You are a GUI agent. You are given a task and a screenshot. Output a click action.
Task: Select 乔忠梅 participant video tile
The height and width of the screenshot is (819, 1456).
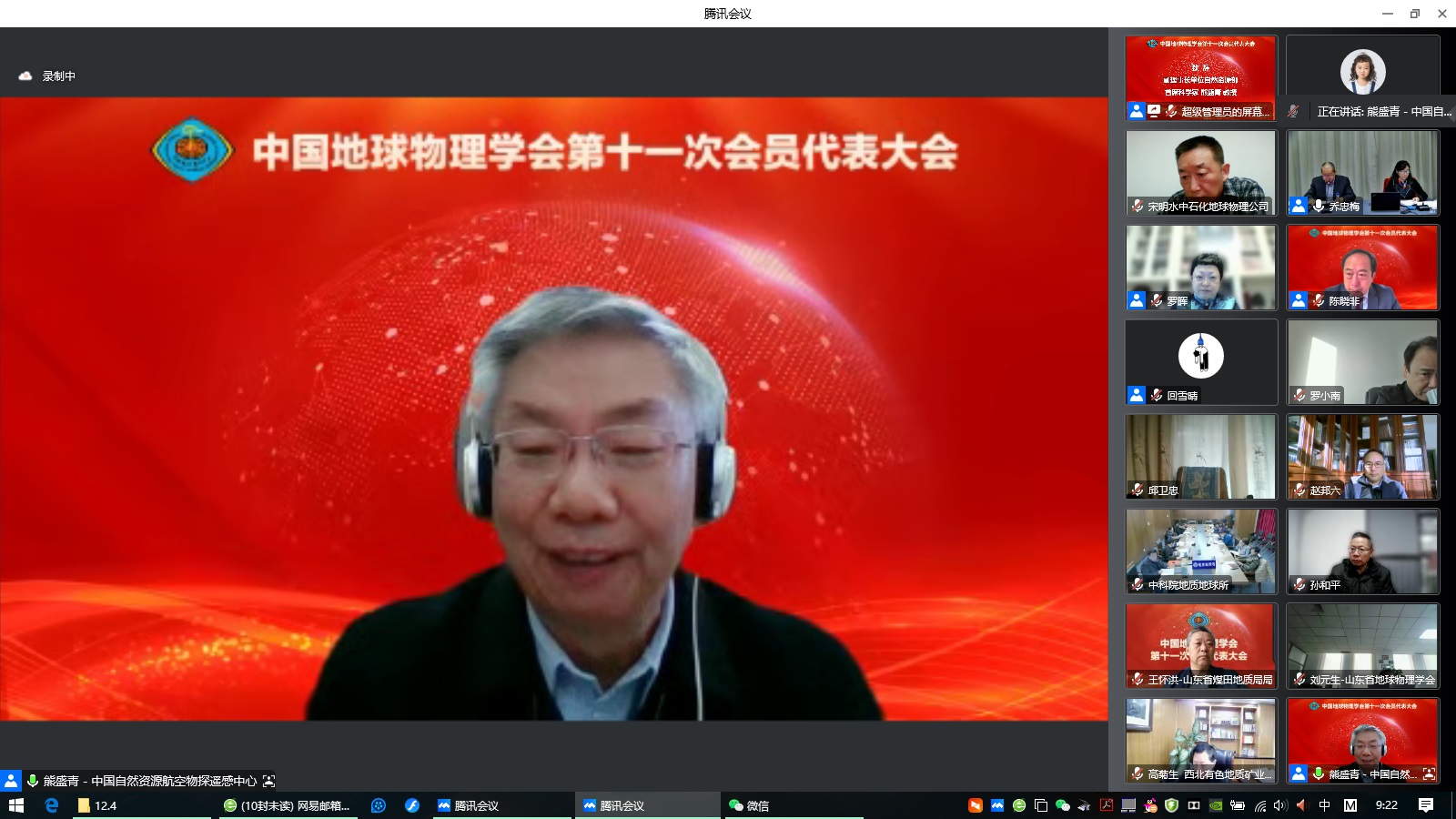pyautogui.click(x=1363, y=173)
